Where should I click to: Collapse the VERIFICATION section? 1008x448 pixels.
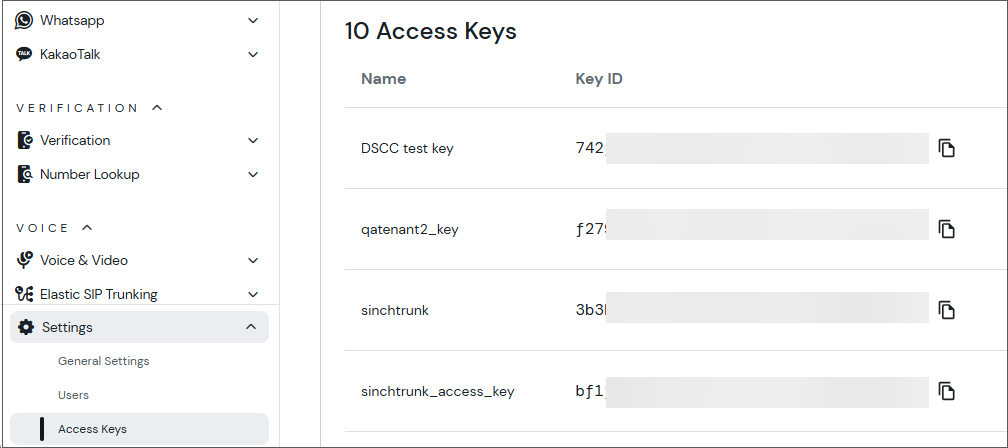tap(157, 108)
